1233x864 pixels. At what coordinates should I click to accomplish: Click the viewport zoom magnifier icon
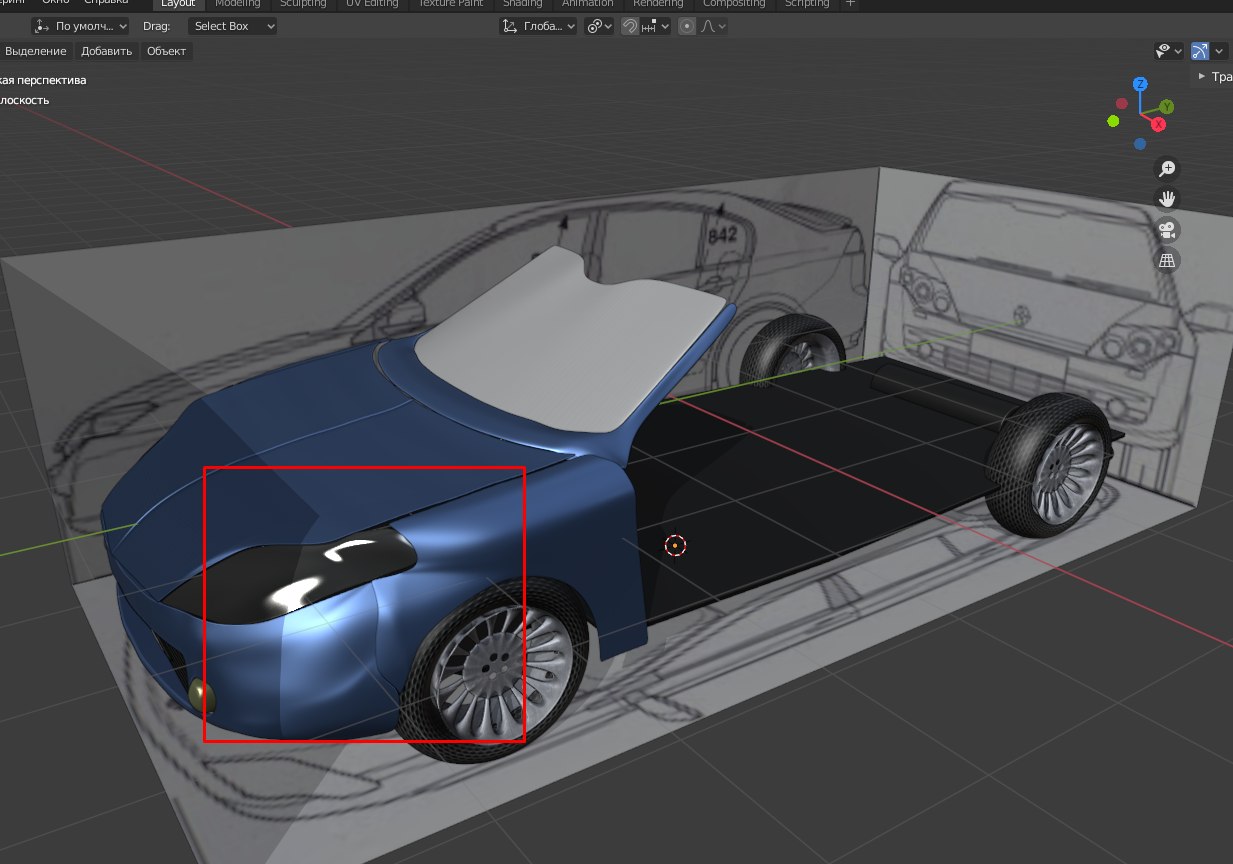[x=1167, y=168]
